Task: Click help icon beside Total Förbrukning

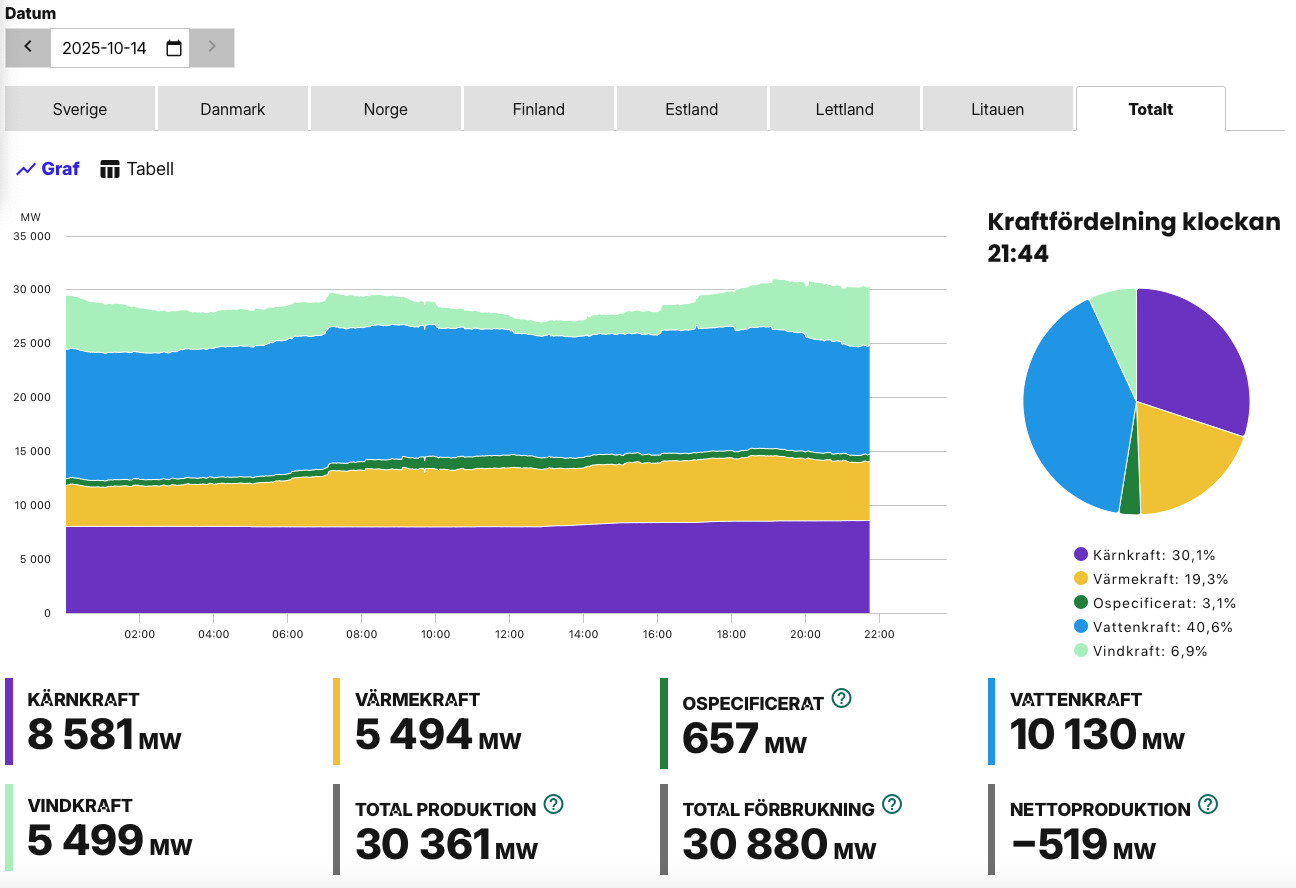Action: (892, 804)
